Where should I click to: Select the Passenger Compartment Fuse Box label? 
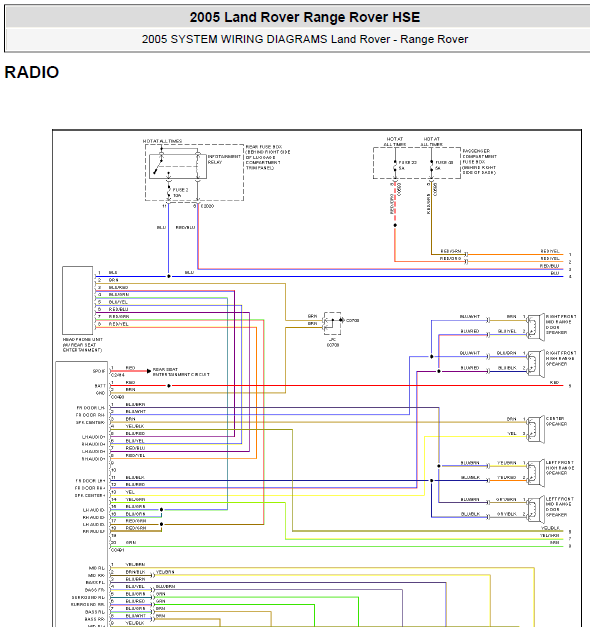[x=479, y=162]
